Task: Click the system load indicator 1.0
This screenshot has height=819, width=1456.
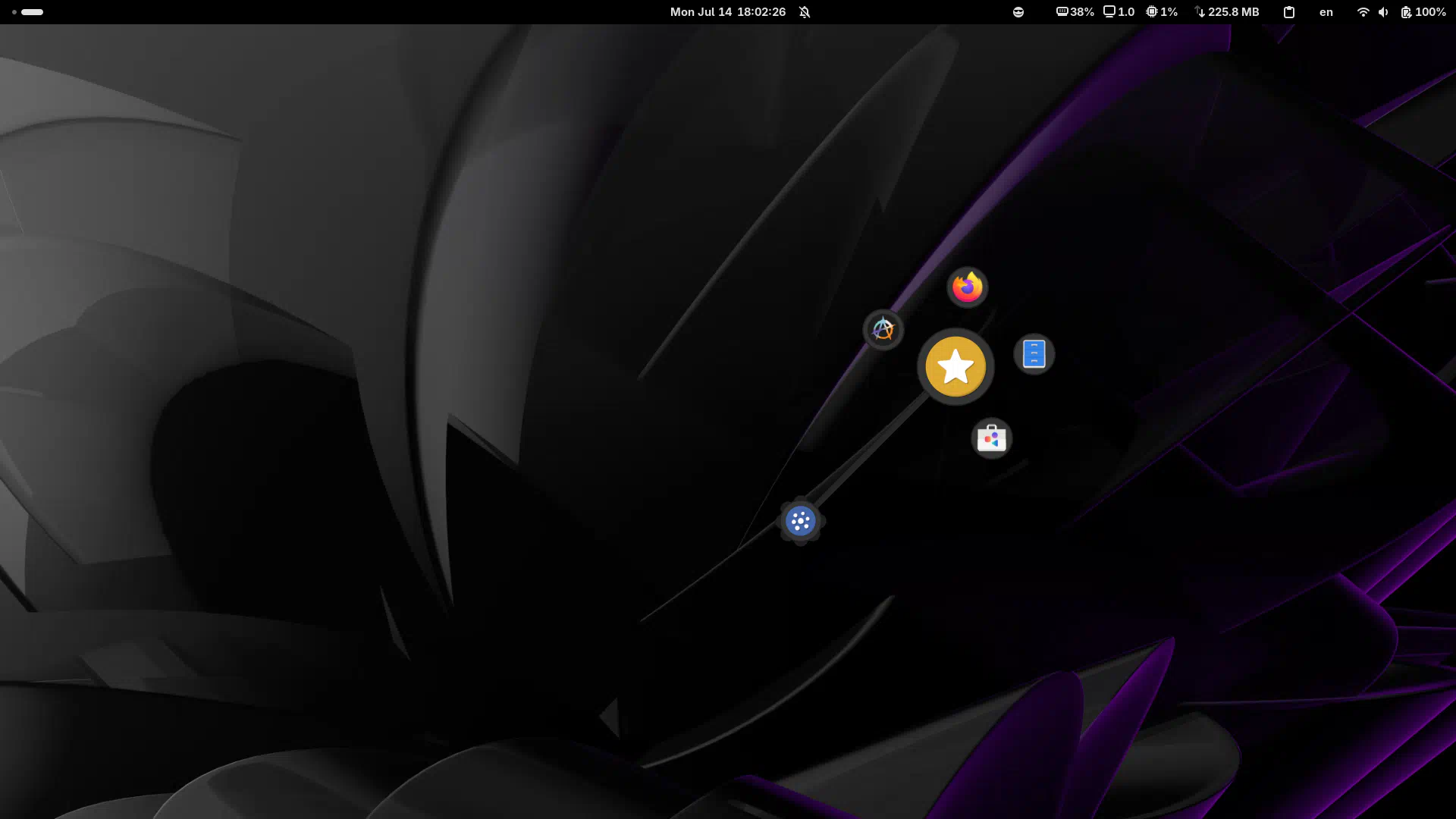Action: pos(1119,12)
